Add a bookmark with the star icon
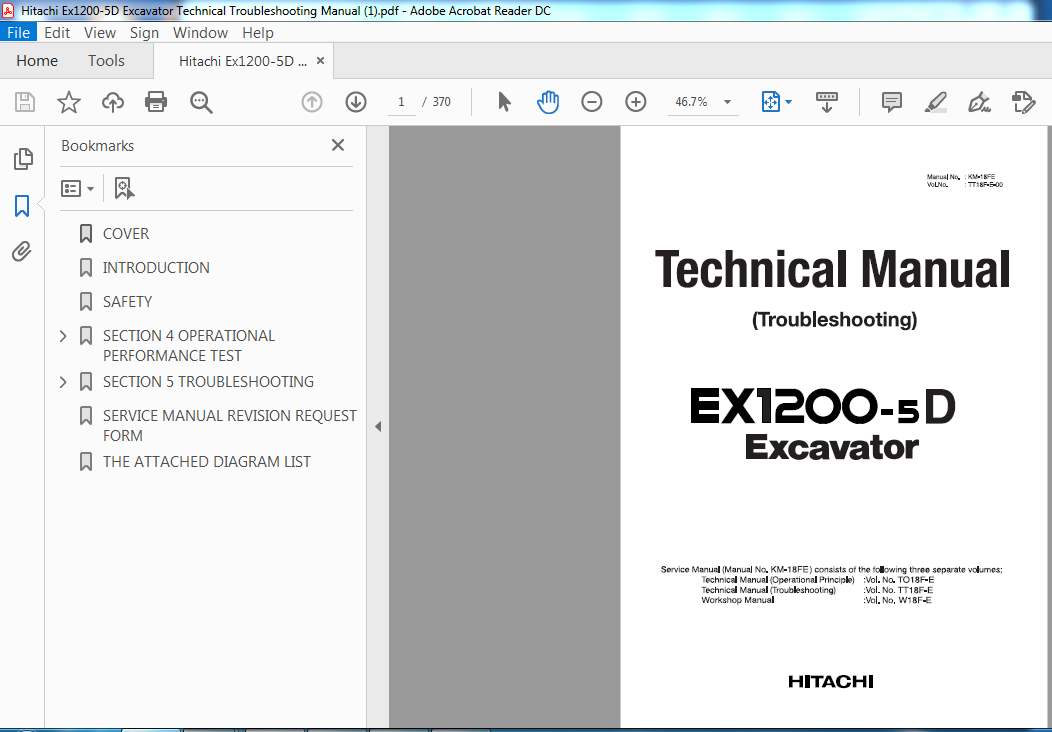The height and width of the screenshot is (732, 1052). pyautogui.click(x=68, y=102)
